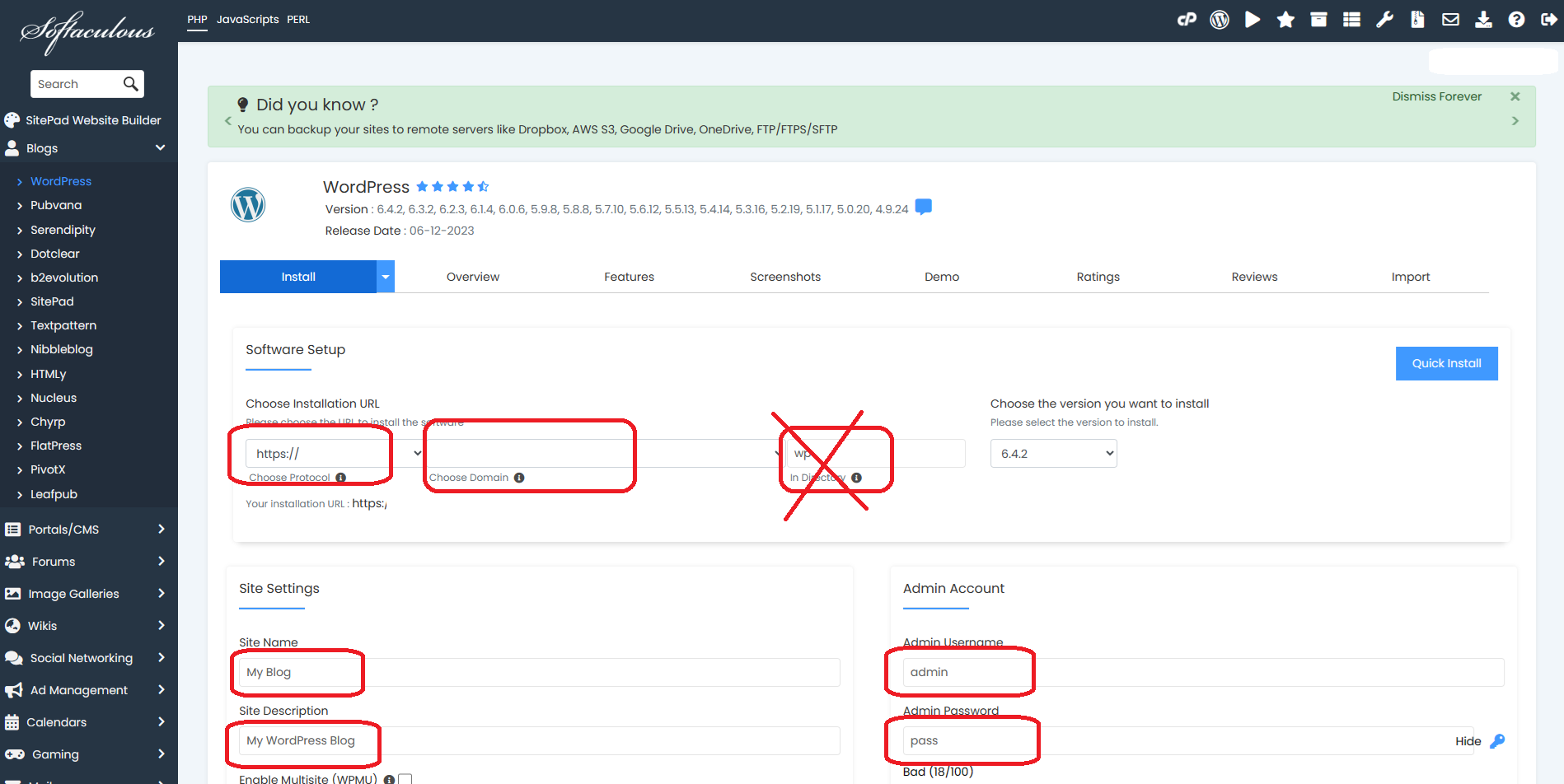Open the email icon in the toolbar
Viewport: 1564px width, 784px height.
pyautogui.click(x=1450, y=19)
